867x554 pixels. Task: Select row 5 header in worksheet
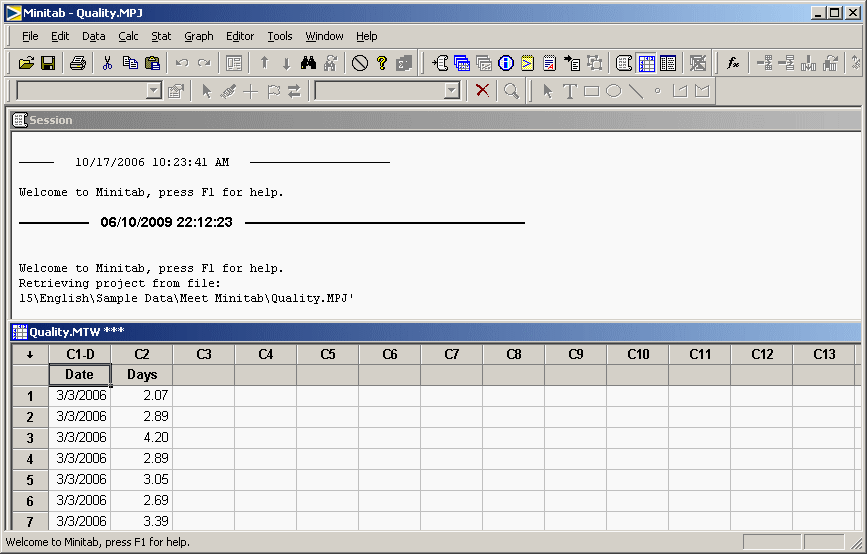pos(30,480)
